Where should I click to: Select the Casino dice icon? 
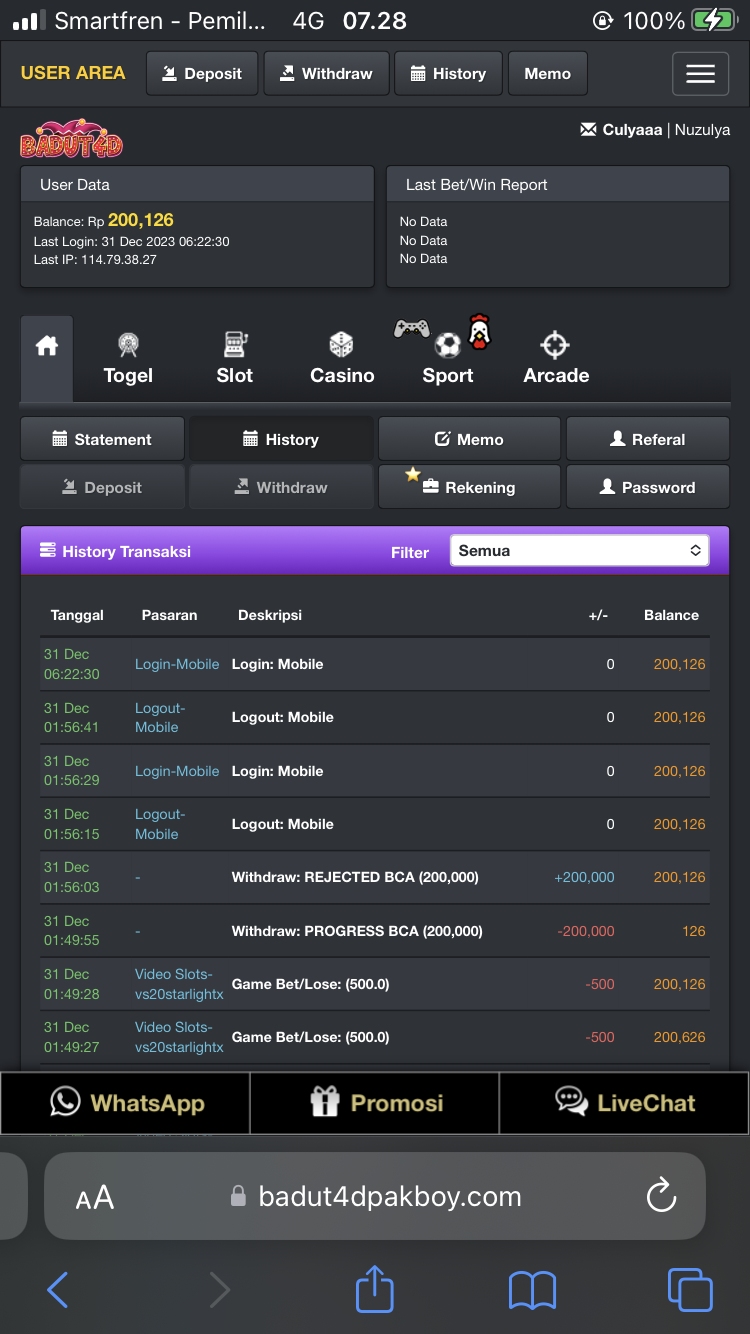click(342, 346)
